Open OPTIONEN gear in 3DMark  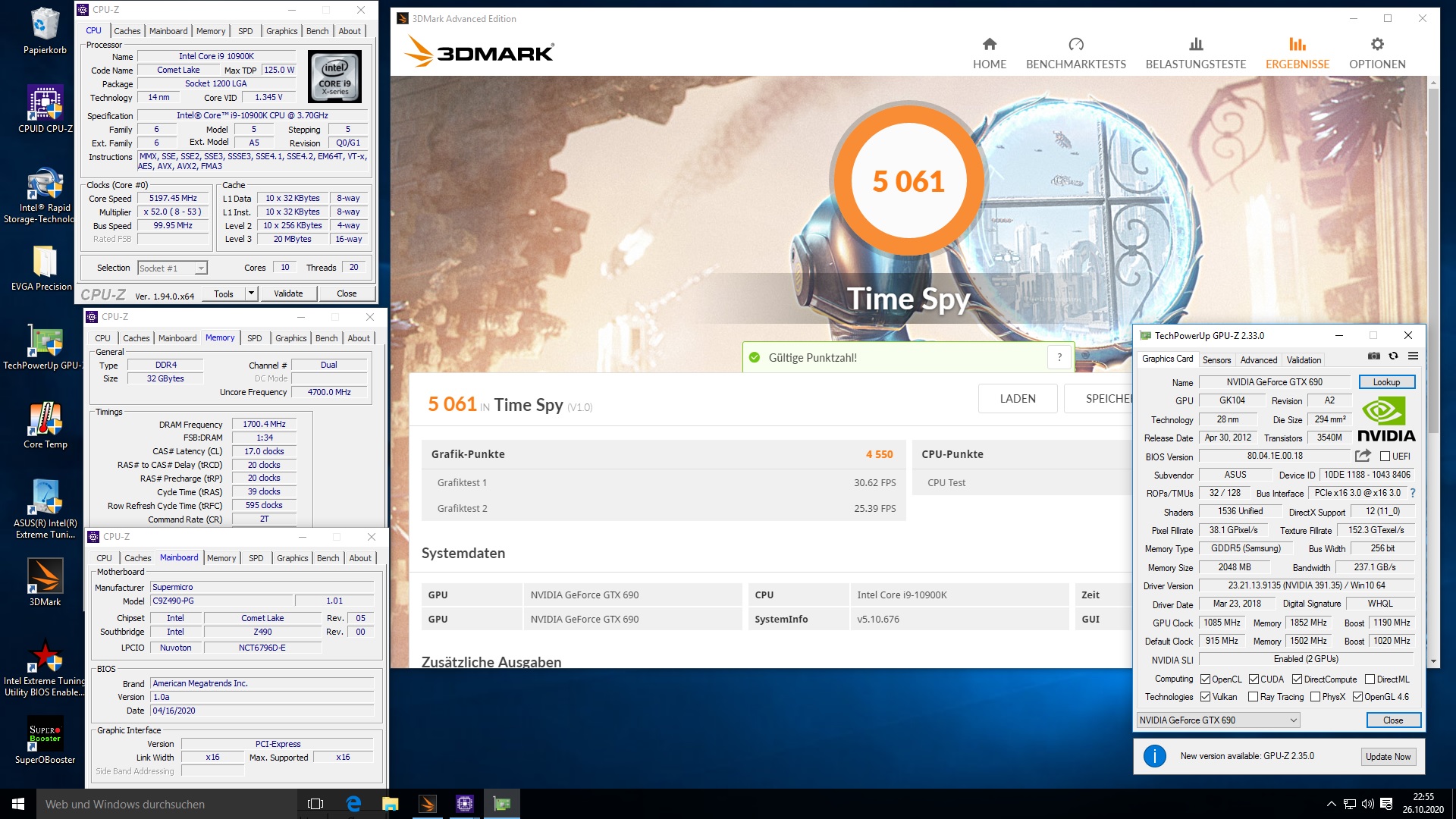1377,53
